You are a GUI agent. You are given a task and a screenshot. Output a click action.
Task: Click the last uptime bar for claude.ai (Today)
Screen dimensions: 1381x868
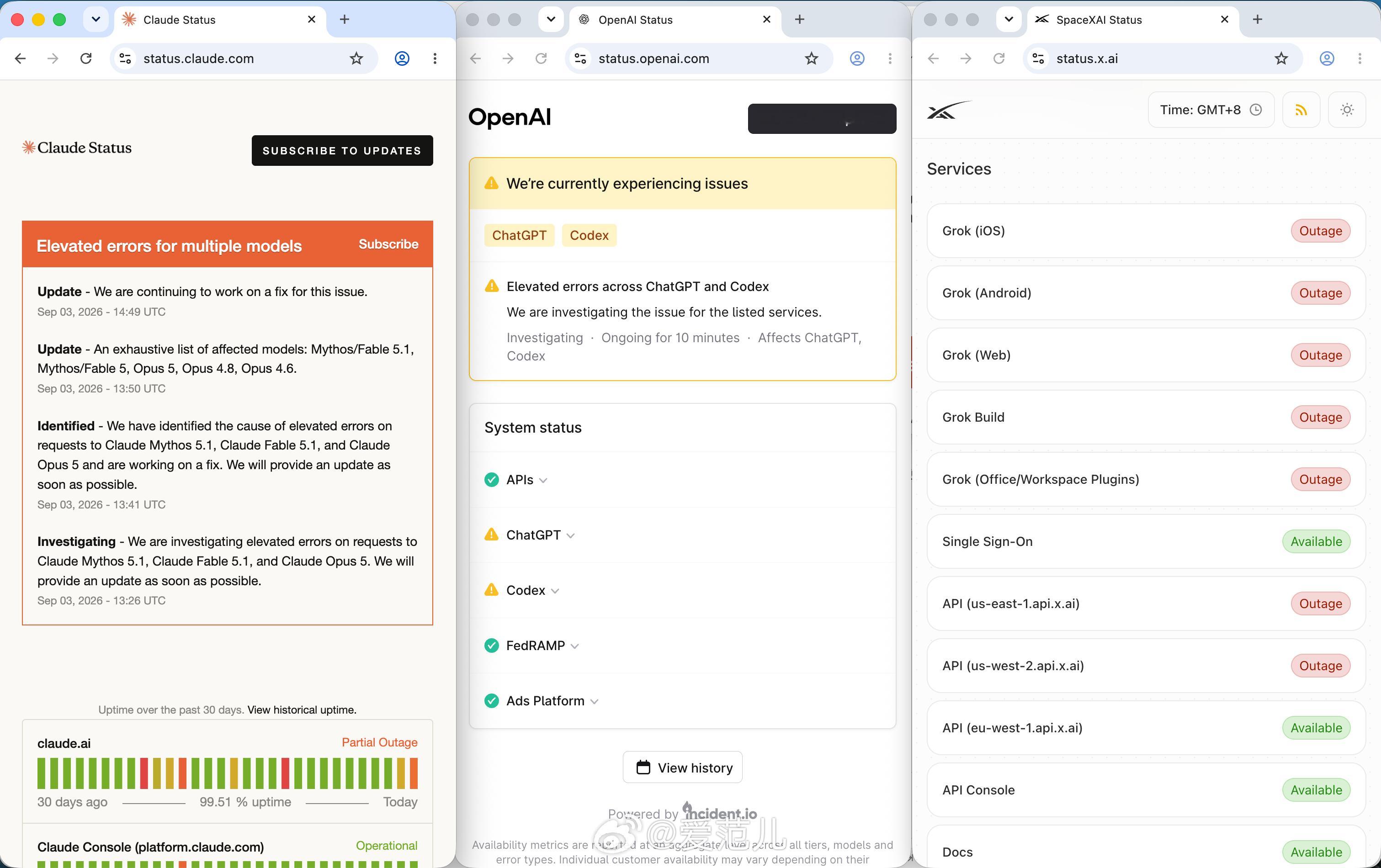pyautogui.click(x=414, y=773)
